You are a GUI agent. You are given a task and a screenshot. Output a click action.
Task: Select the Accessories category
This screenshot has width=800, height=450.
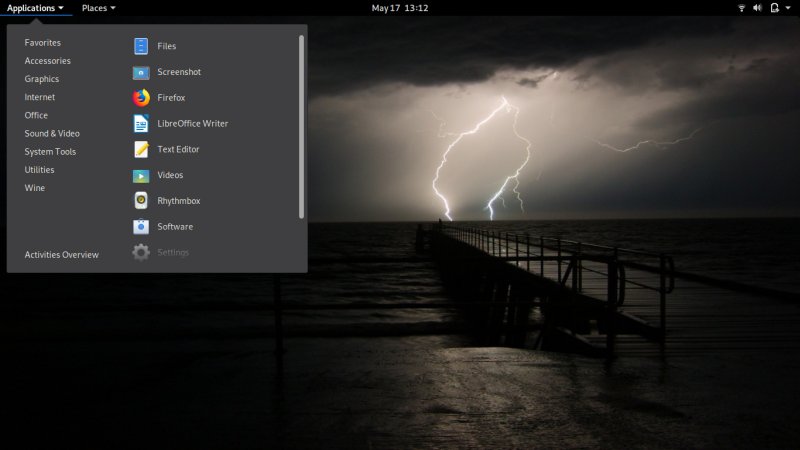(x=47, y=61)
